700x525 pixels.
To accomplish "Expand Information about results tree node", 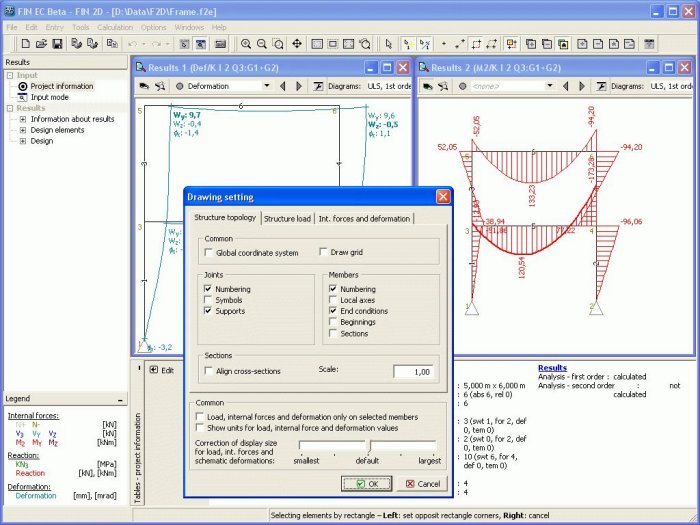I will pyautogui.click(x=23, y=119).
